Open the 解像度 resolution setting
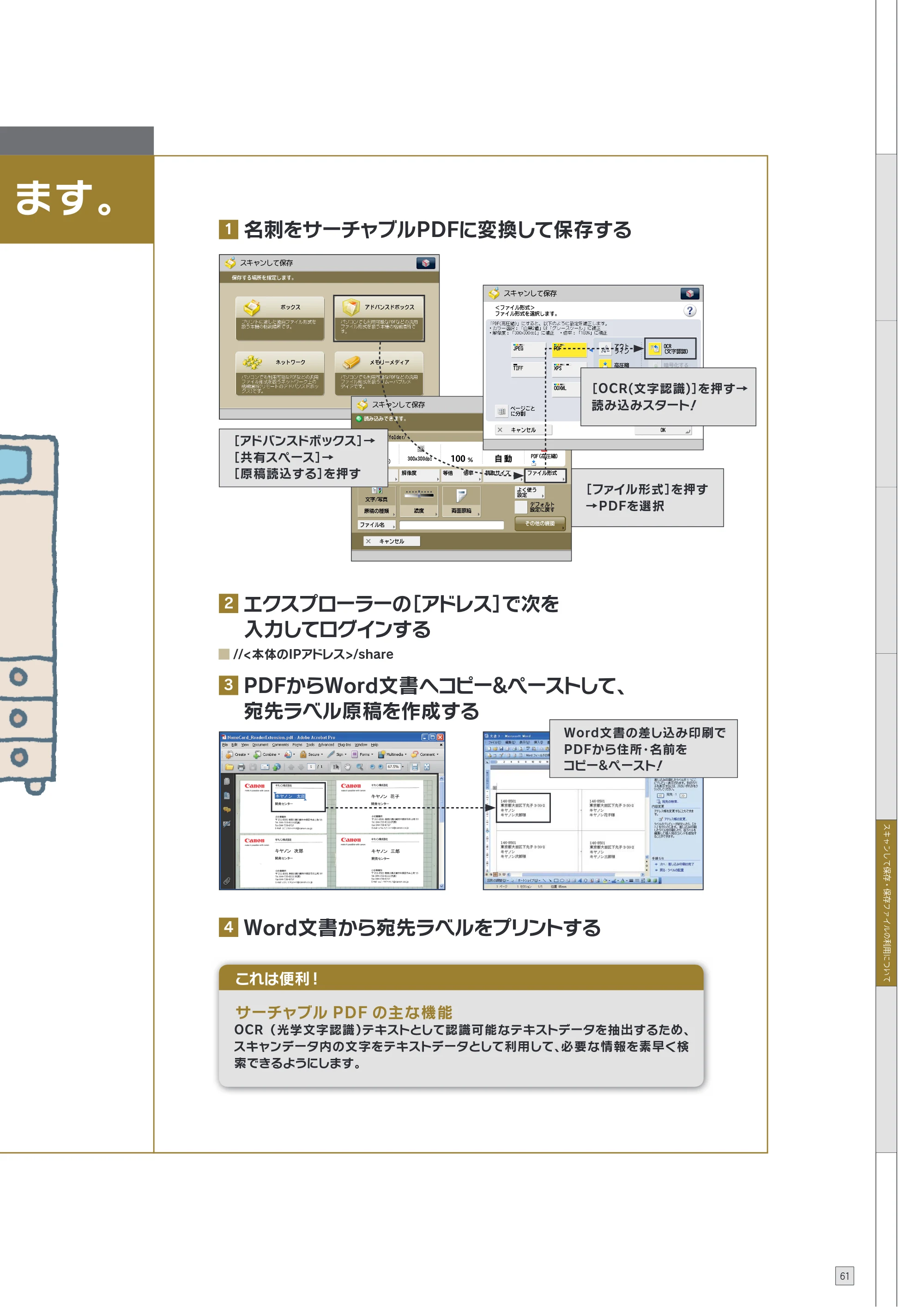 coord(420,475)
